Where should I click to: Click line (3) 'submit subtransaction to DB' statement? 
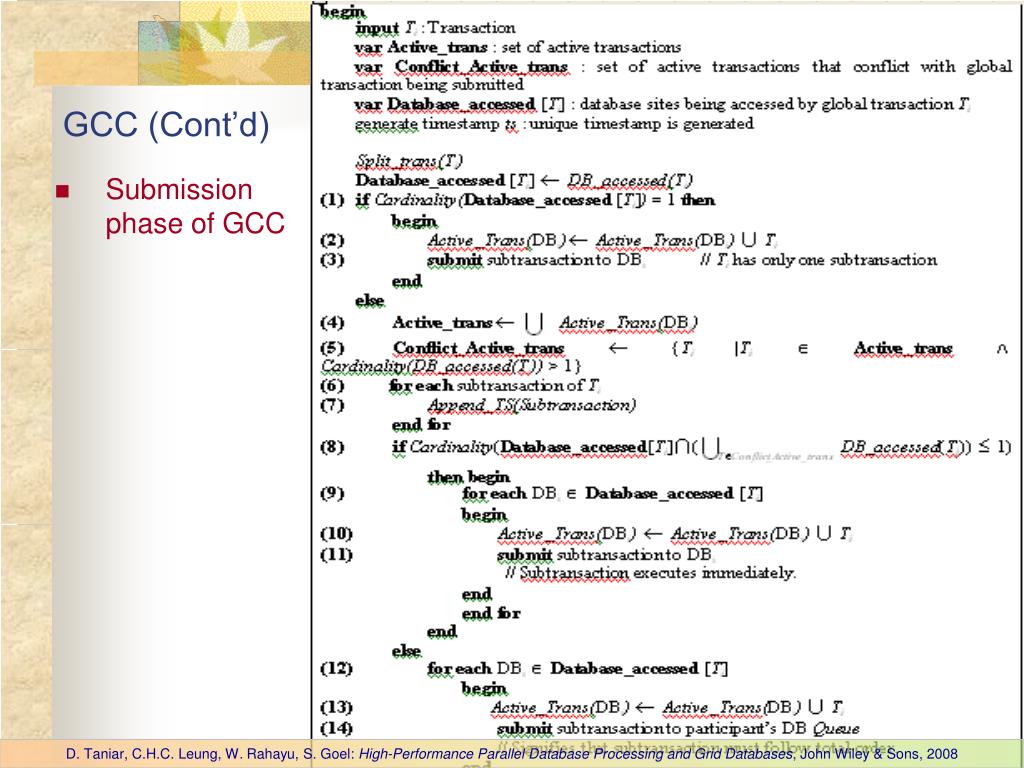coord(537,261)
